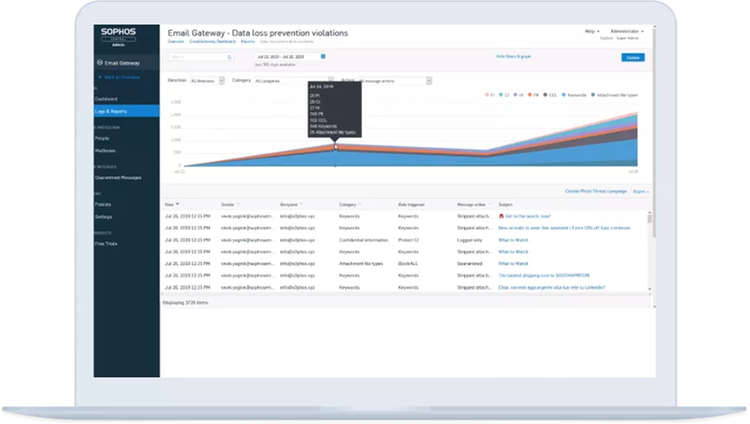Screen dimensions: 750x424
Task: Click the search input field
Action: coord(200,57)
